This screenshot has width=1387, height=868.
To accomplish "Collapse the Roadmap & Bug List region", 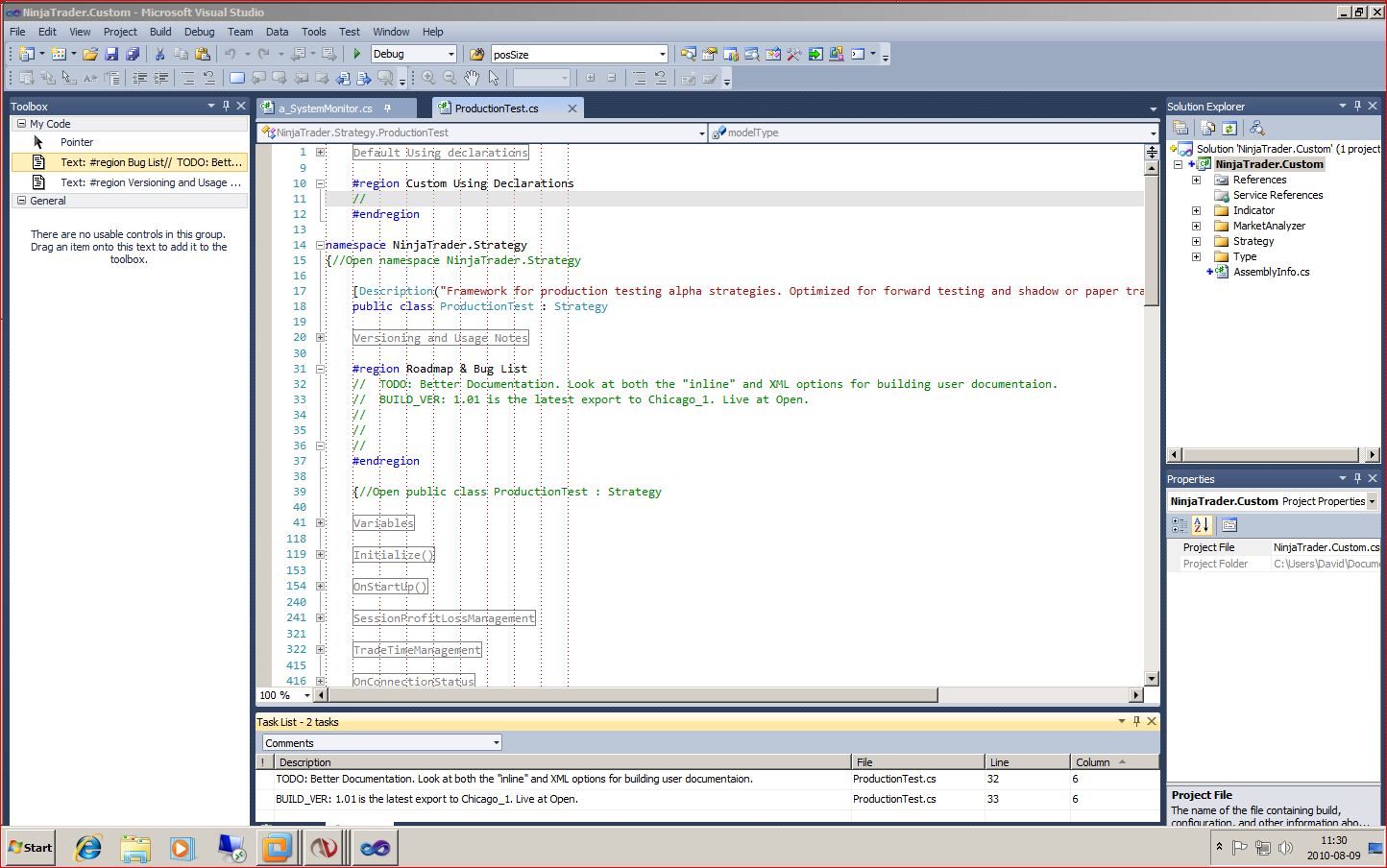I will [x=321, y=369].
